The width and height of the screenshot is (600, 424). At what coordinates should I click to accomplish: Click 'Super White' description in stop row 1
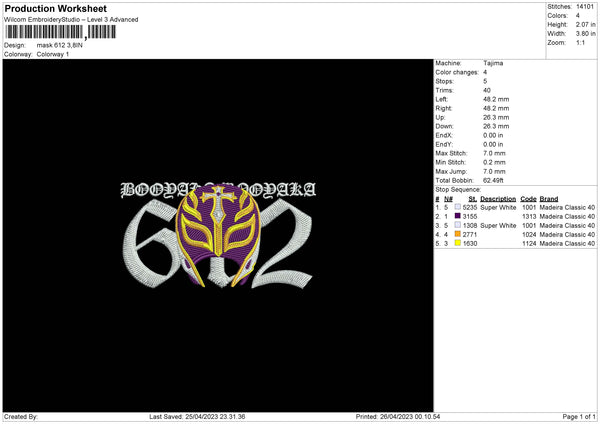[498, 207]
